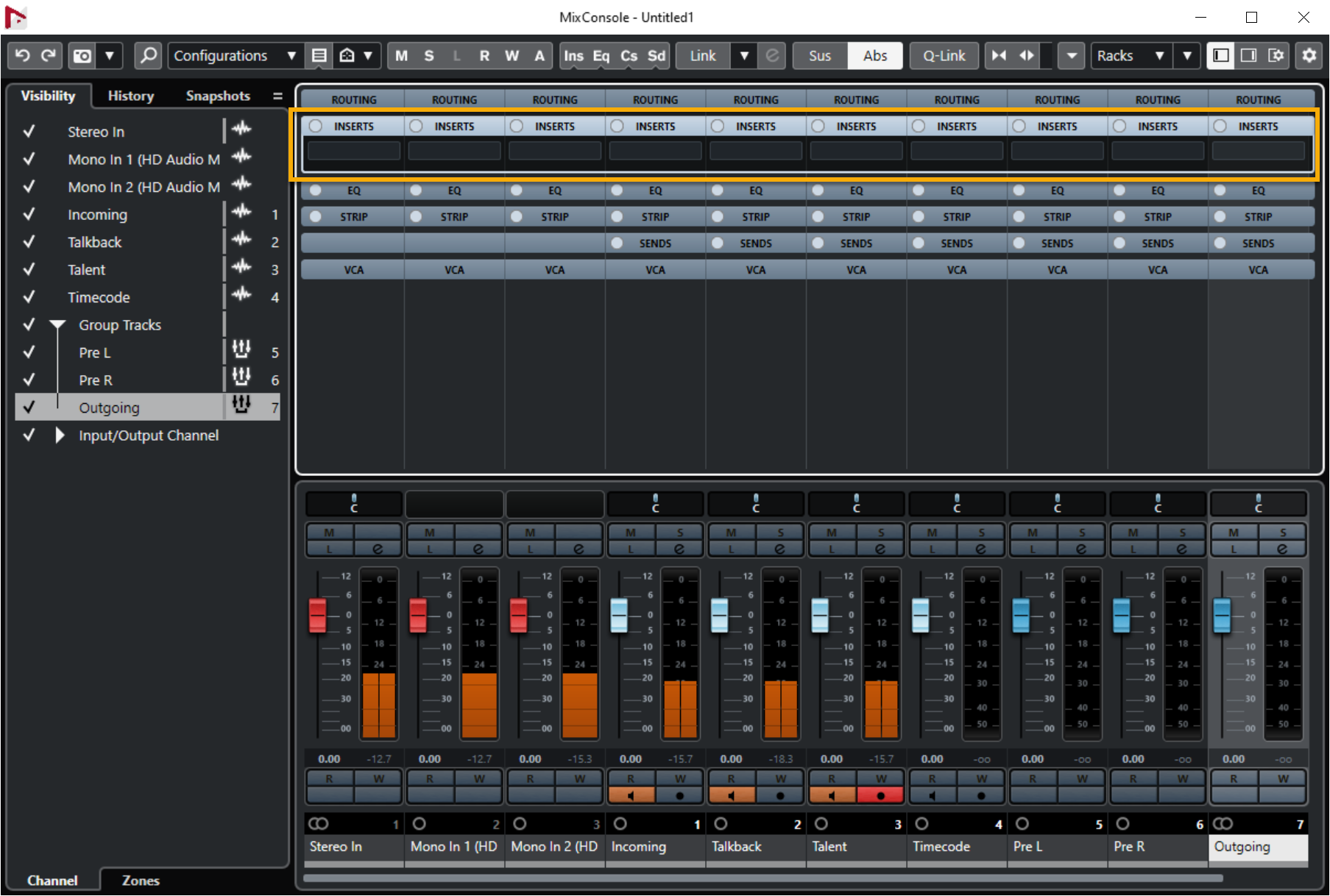Enable monitor on the Talent channel

pyautogui.click(x=832, y=795)
